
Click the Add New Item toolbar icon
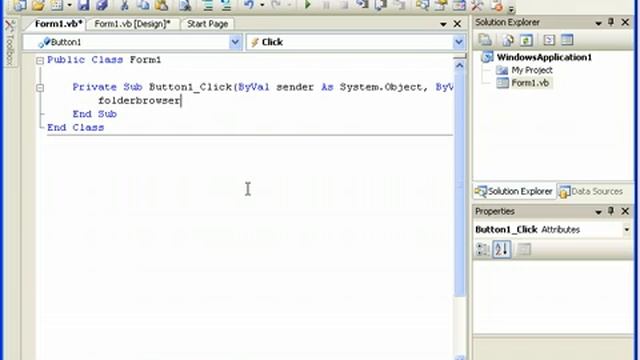(x=57, y=5)
